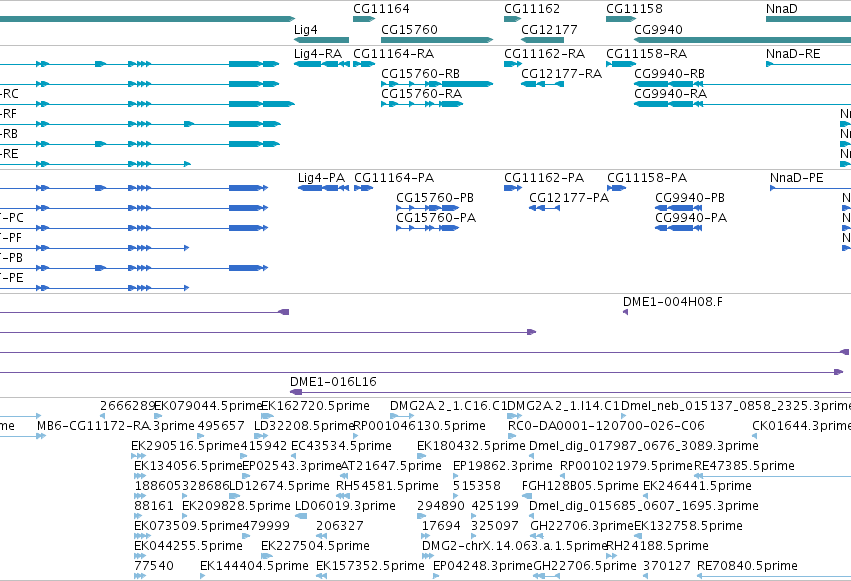This screenshot has height=581, width=851.
Task: Select transcript Lig4-RA
Action: (321, 64)
